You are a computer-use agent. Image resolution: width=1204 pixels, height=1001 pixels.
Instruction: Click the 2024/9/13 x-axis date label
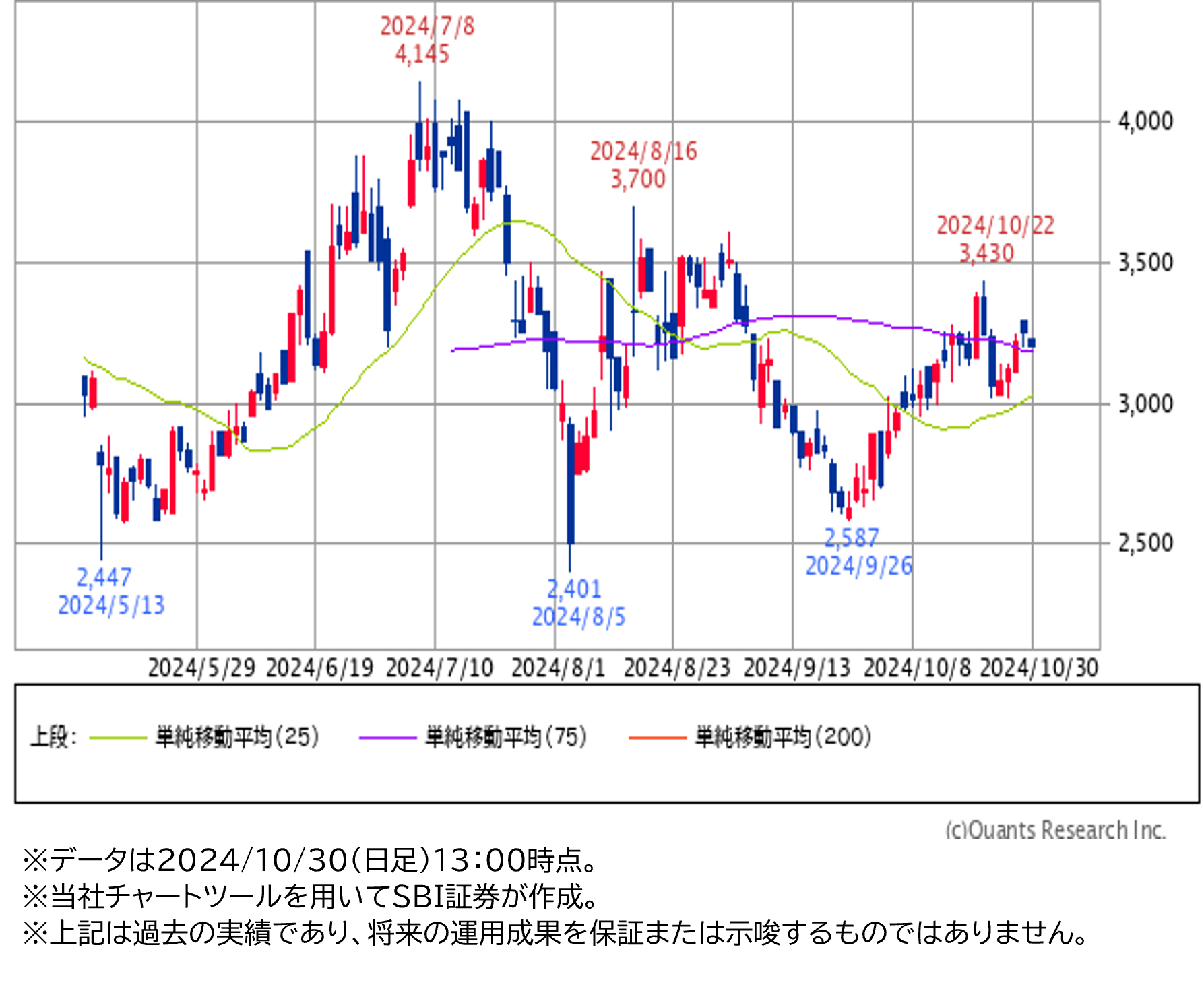point(796,668)
